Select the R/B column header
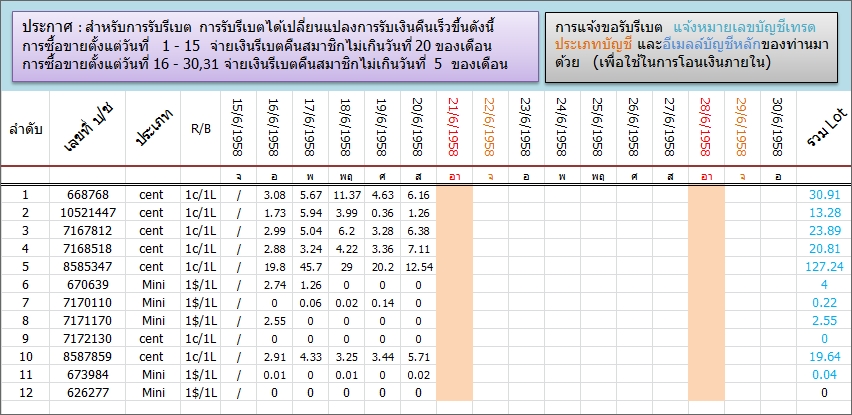The height and width of the screenshot is (415, 852). point(201,131)
